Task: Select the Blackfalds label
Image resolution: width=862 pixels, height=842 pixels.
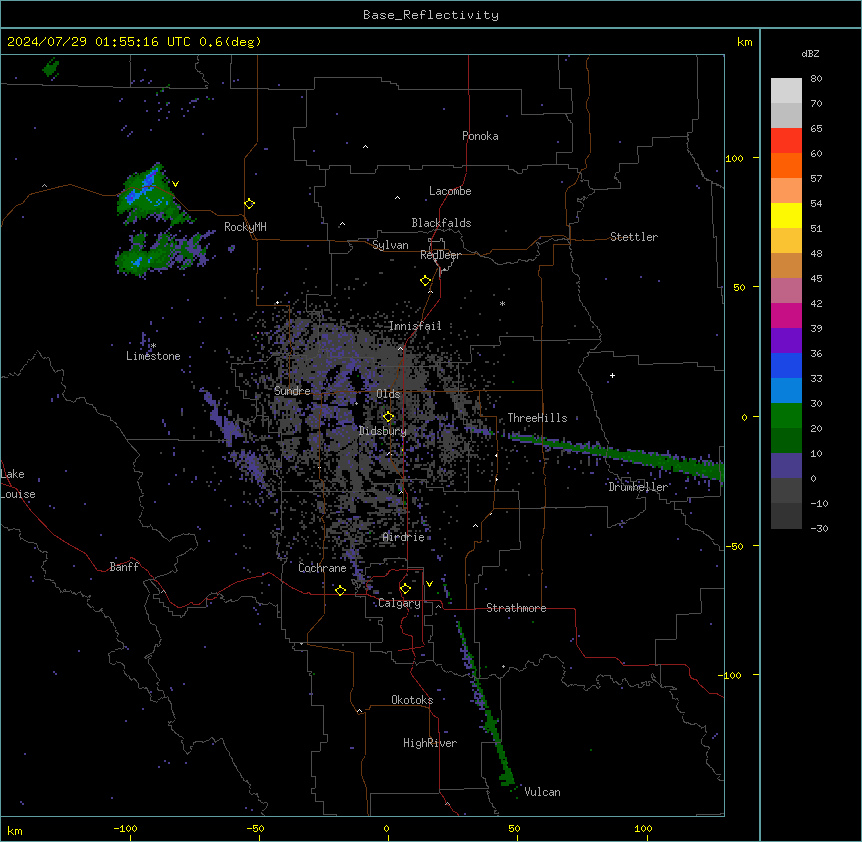Action: 441,223
